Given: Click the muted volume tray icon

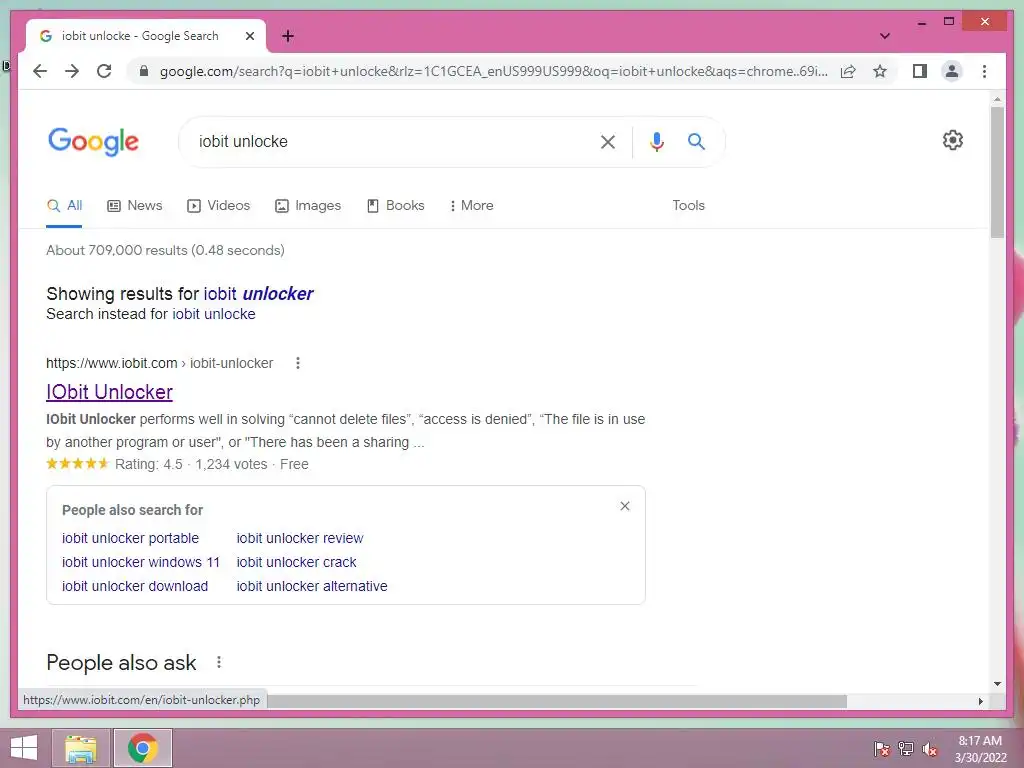Looking at the screenshot, I should pos(930,748).
